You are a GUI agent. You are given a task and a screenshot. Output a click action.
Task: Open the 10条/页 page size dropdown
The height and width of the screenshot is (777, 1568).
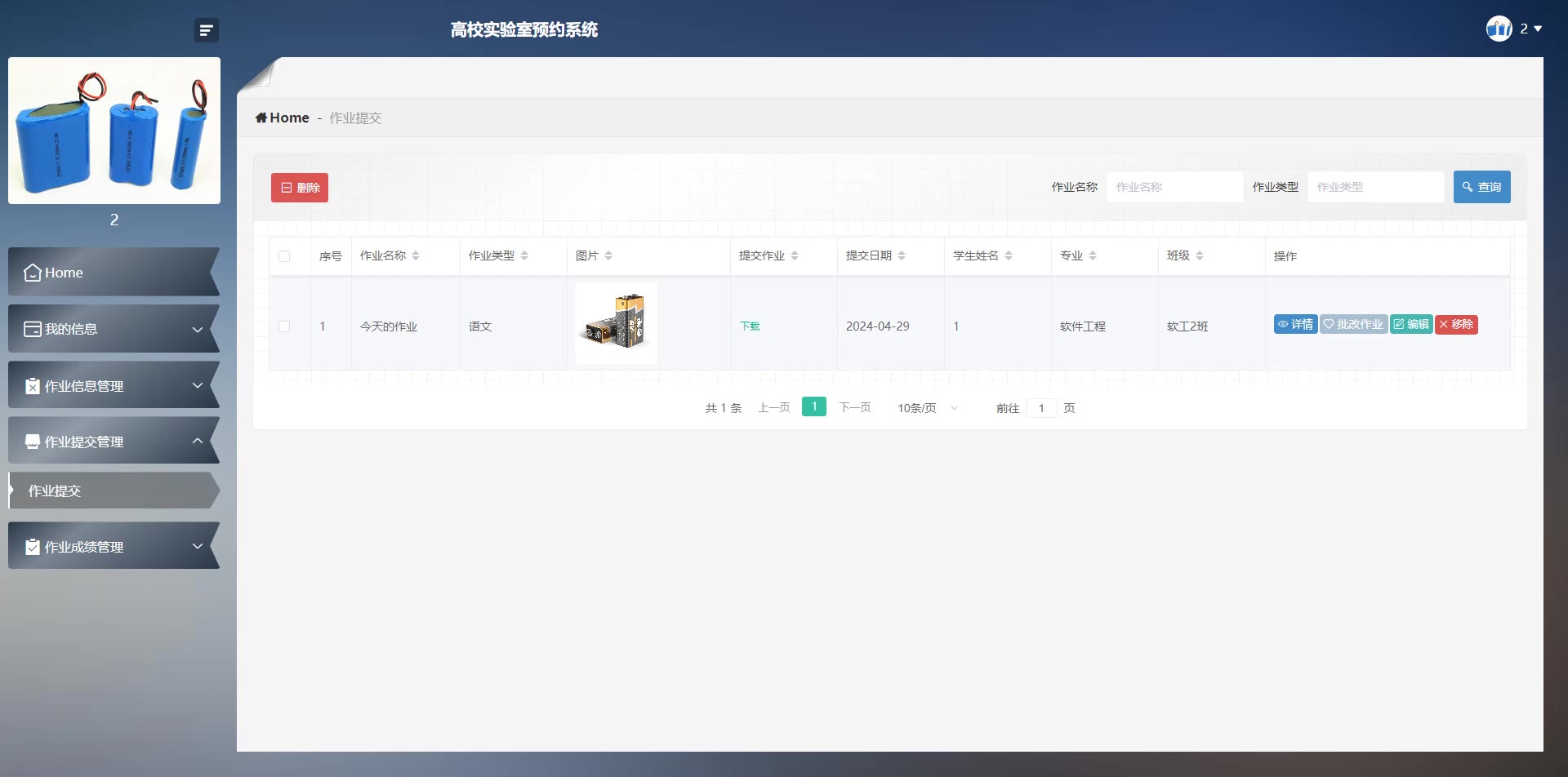[x=928, y=408]
